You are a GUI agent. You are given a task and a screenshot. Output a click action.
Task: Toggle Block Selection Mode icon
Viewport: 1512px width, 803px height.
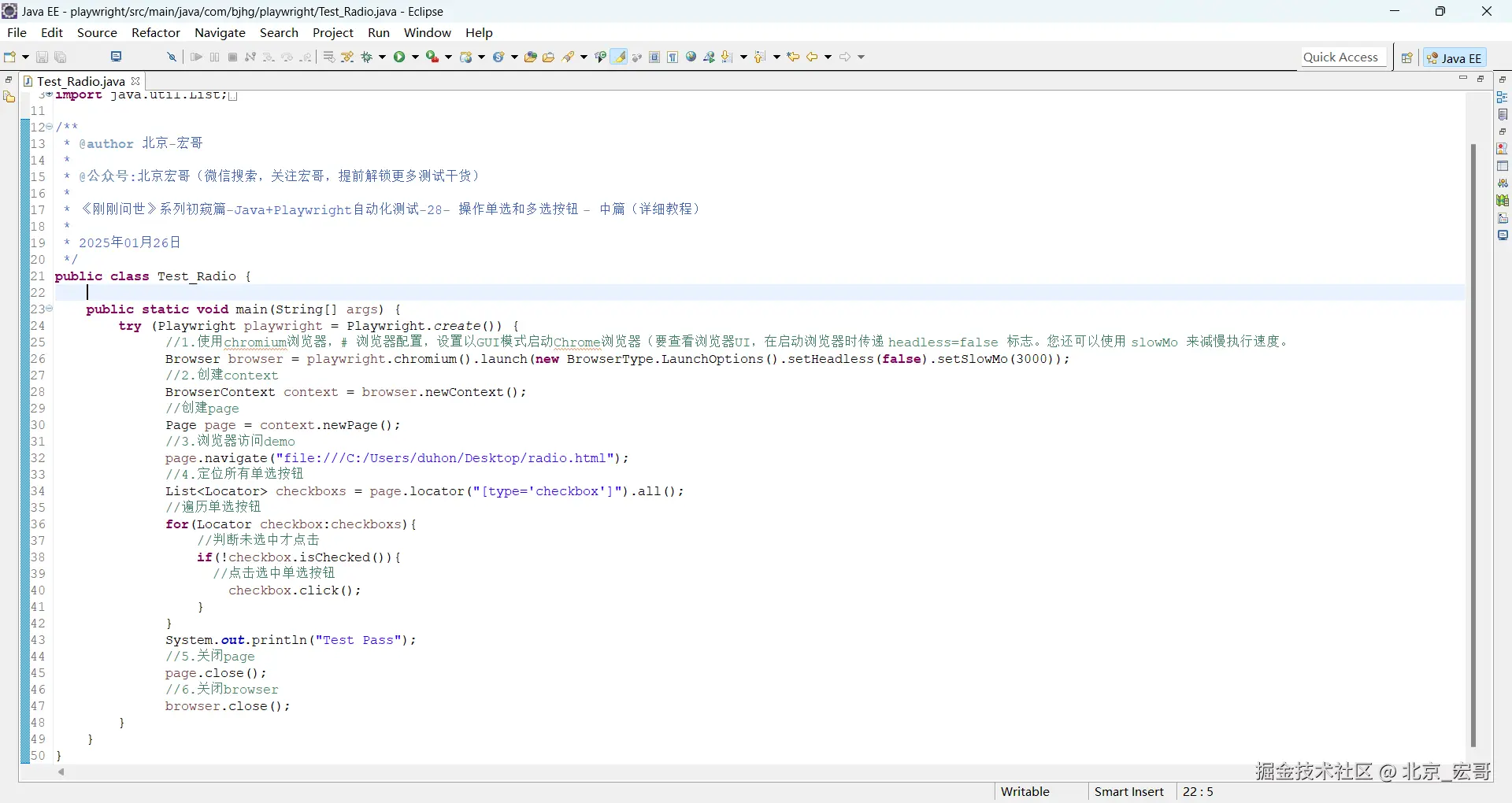click(x=654, y=57)
